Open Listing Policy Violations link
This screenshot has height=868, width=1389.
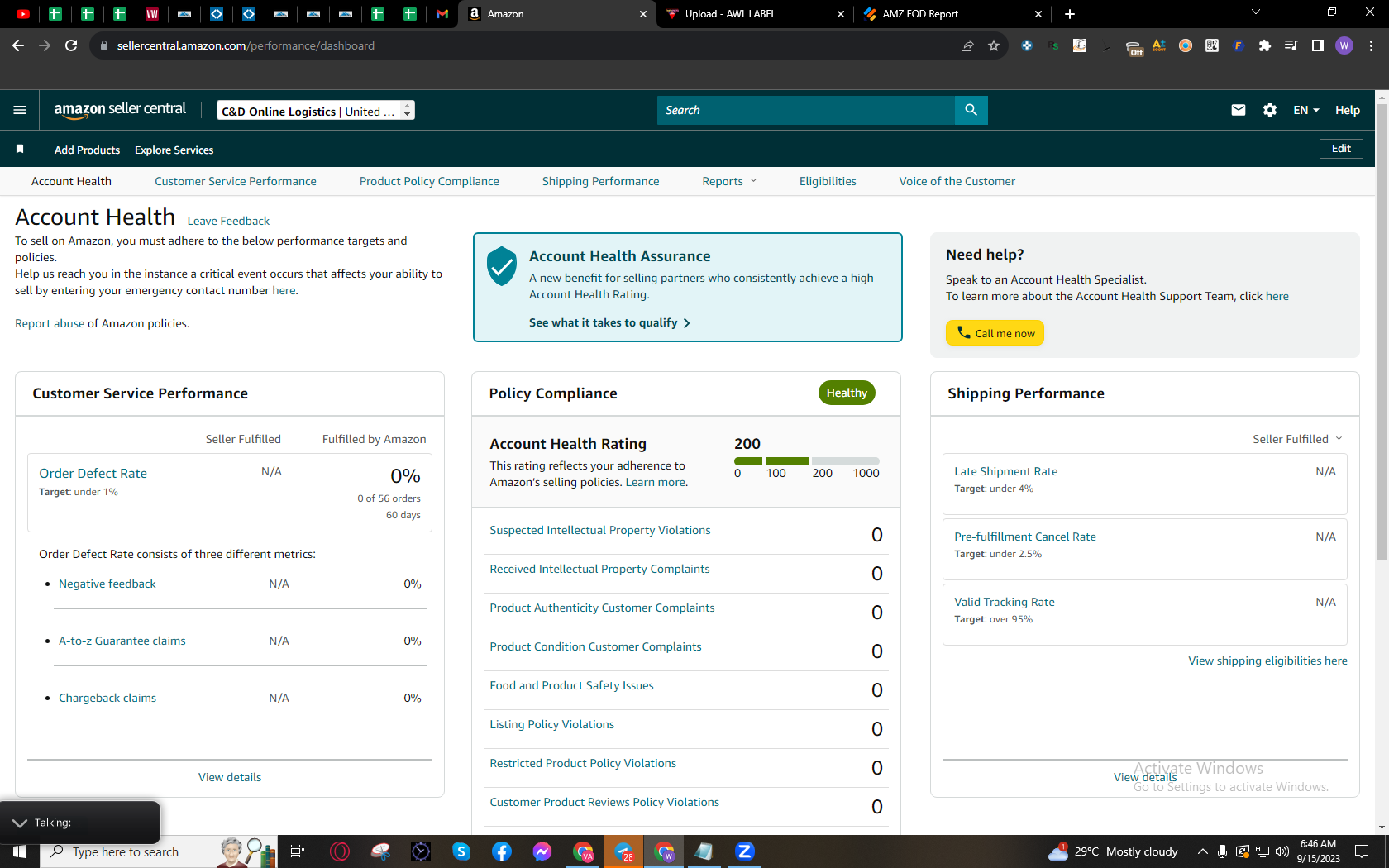click(x=552, y=724)
